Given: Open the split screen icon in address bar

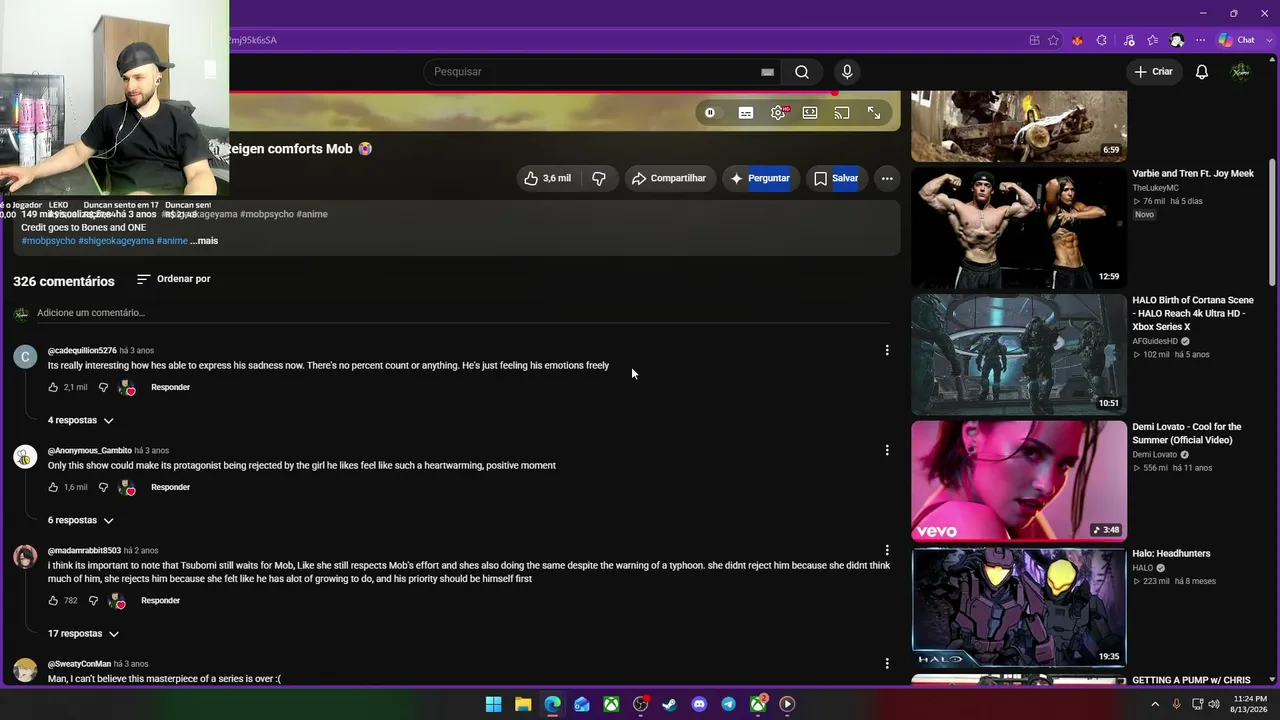Looking at the screenshot, I should click(1034, 40).
